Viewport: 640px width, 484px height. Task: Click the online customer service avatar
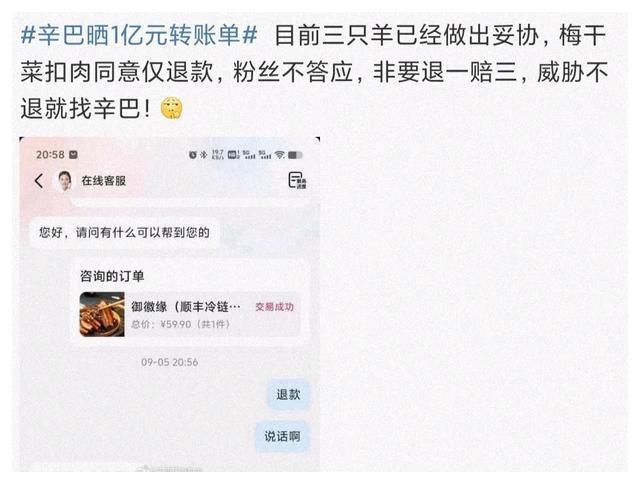[x=64, y=181]
